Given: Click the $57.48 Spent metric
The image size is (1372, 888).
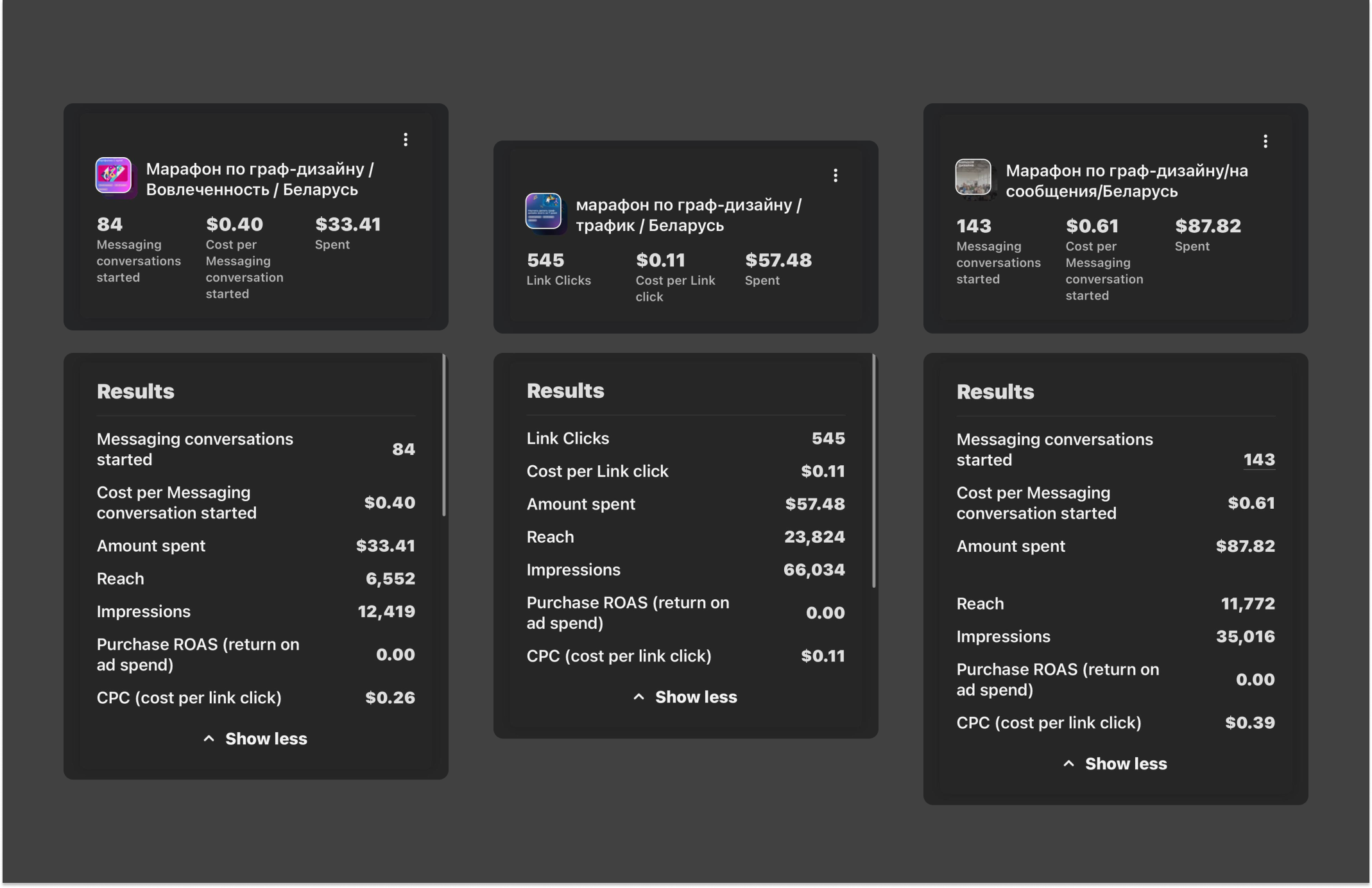Looking at the screenshot, I should tap(778, 261).
